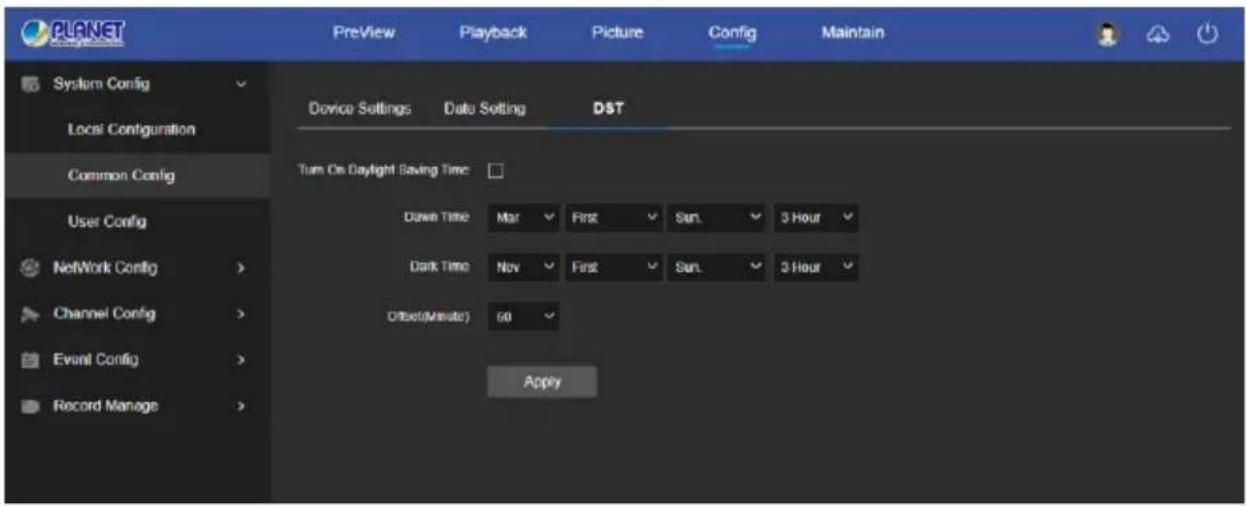Click the Channel Config camera icon
This screenshot has width=1246, height=506.
click(28, 314)
